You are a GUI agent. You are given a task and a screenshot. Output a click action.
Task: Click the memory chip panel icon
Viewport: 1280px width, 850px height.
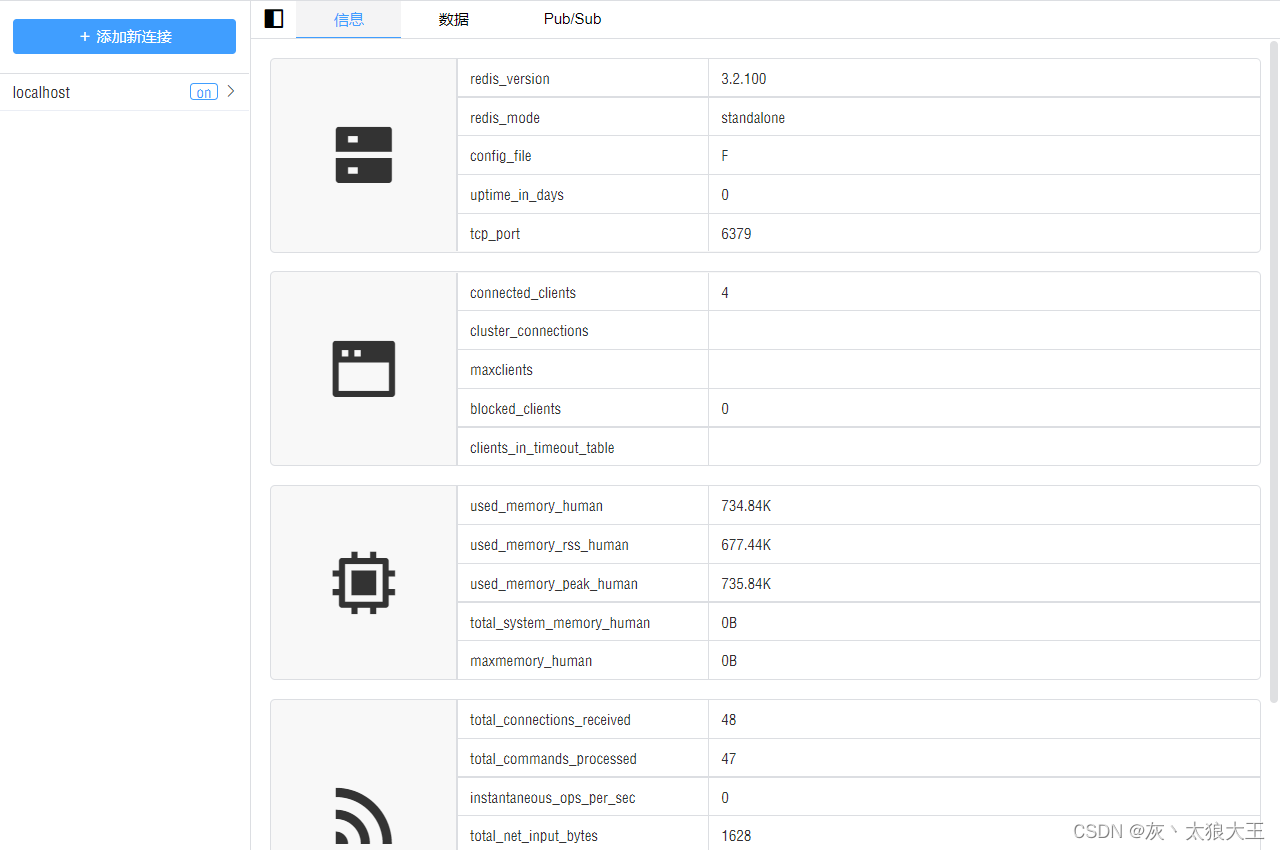[x=364, y=582]
